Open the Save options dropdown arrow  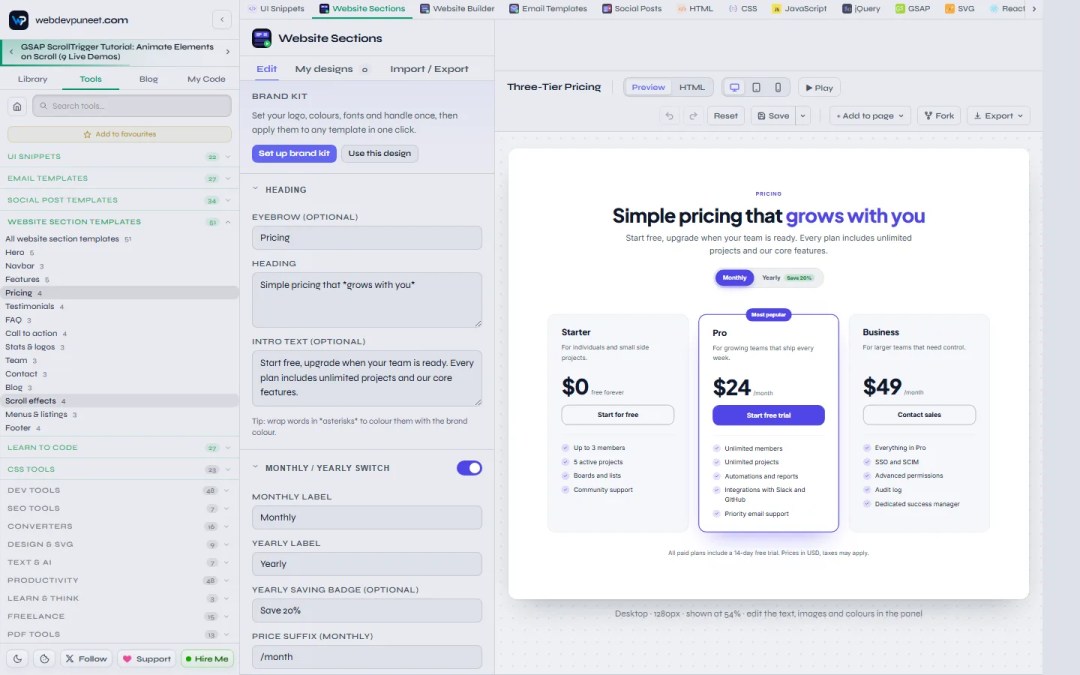[x=803, y=116]
